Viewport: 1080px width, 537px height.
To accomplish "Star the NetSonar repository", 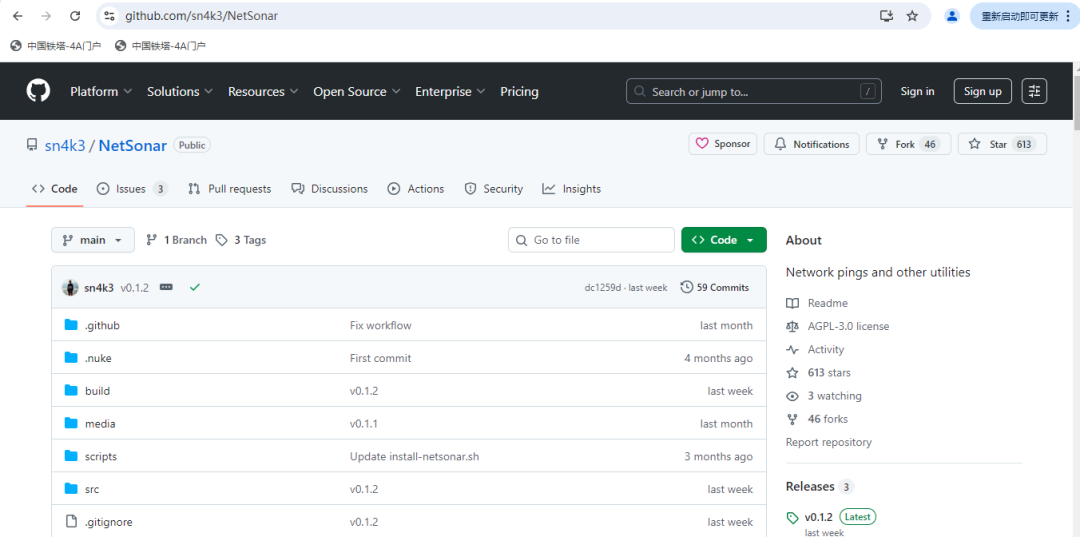I will click(x=1002, y=144).
